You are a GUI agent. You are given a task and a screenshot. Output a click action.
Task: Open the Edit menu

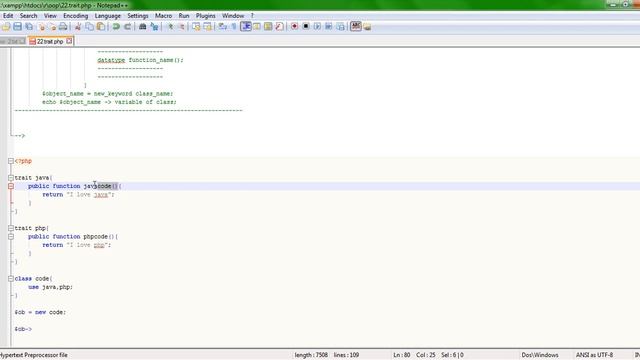[x=8, y=16]
